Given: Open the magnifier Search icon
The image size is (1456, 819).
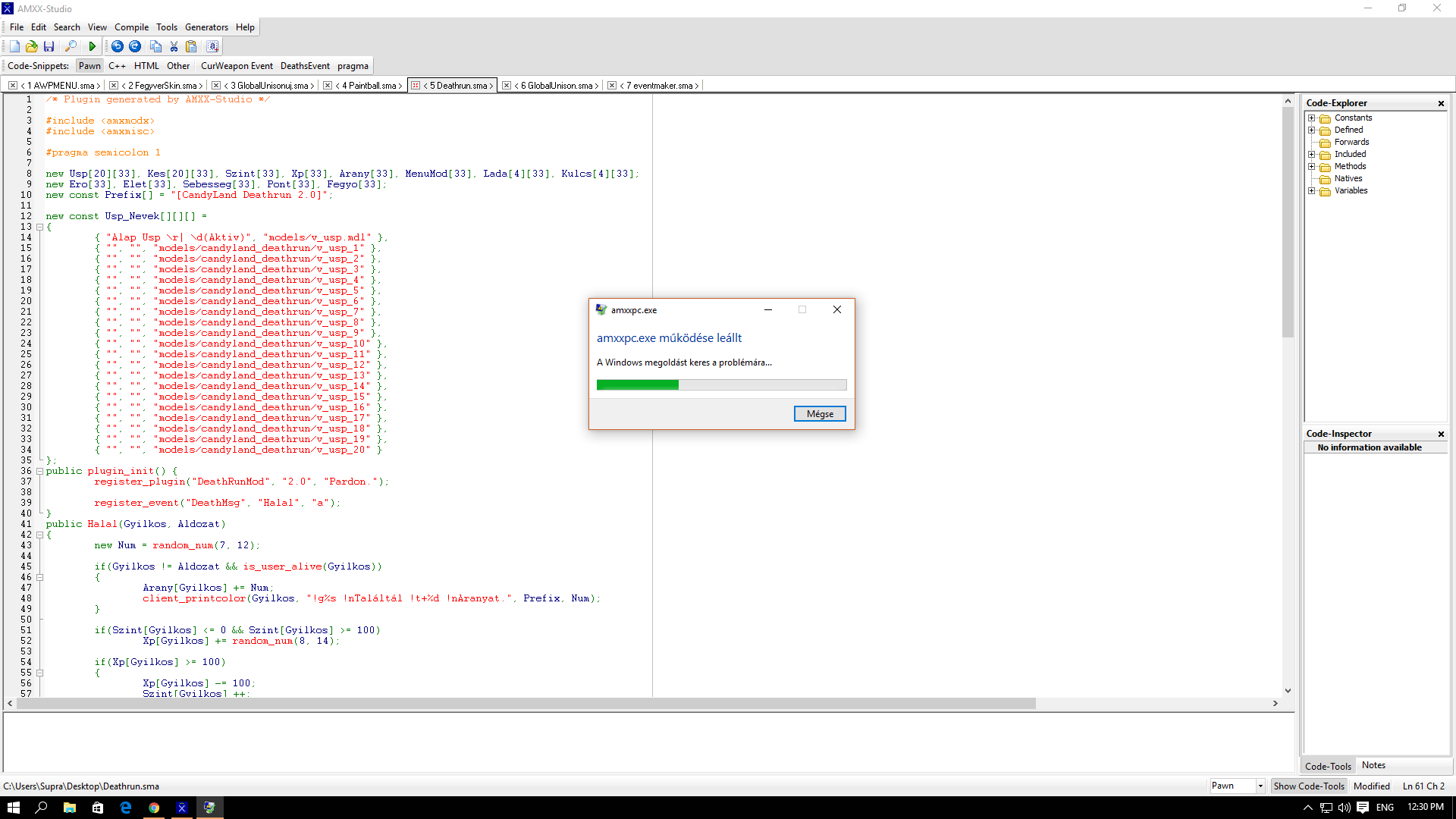Looking at the screenshot, I should pyautogui.click(x=71, y=47).
